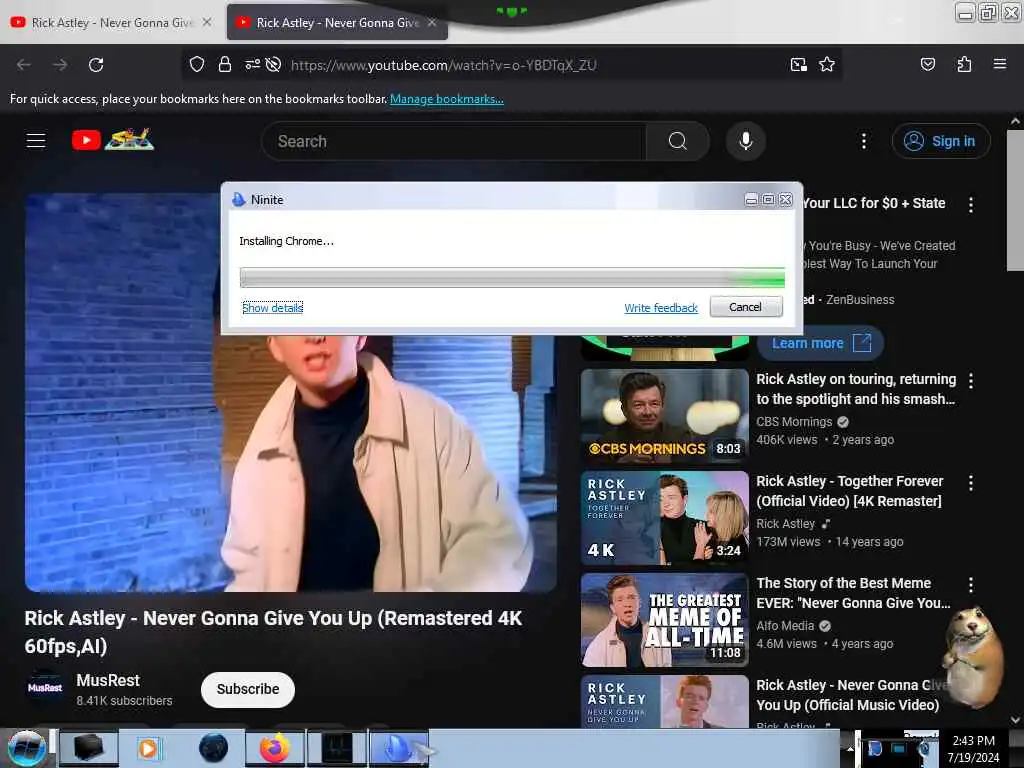Open Together Forever 4K video thumbnail

tap(665, 518)
